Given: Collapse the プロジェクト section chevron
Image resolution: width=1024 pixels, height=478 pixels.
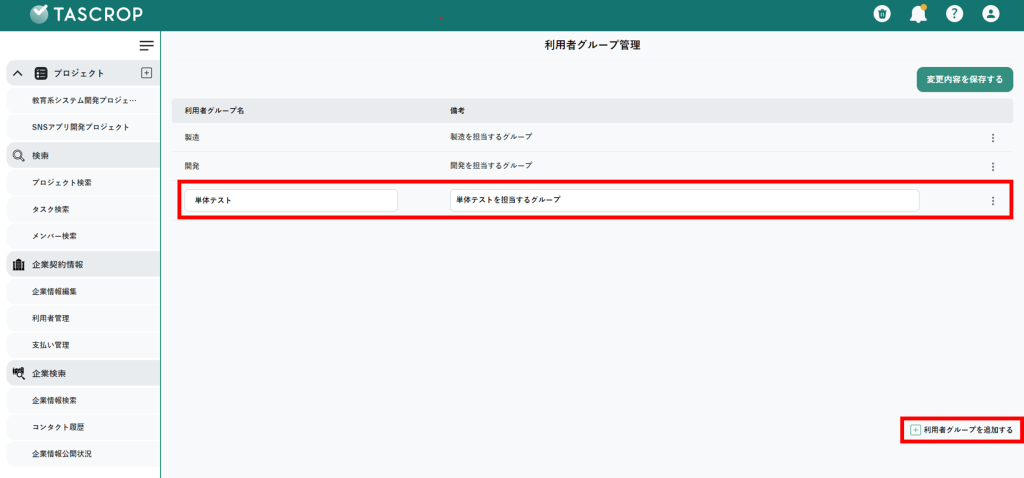Looking at the screenshot, I should coord(18,73).
